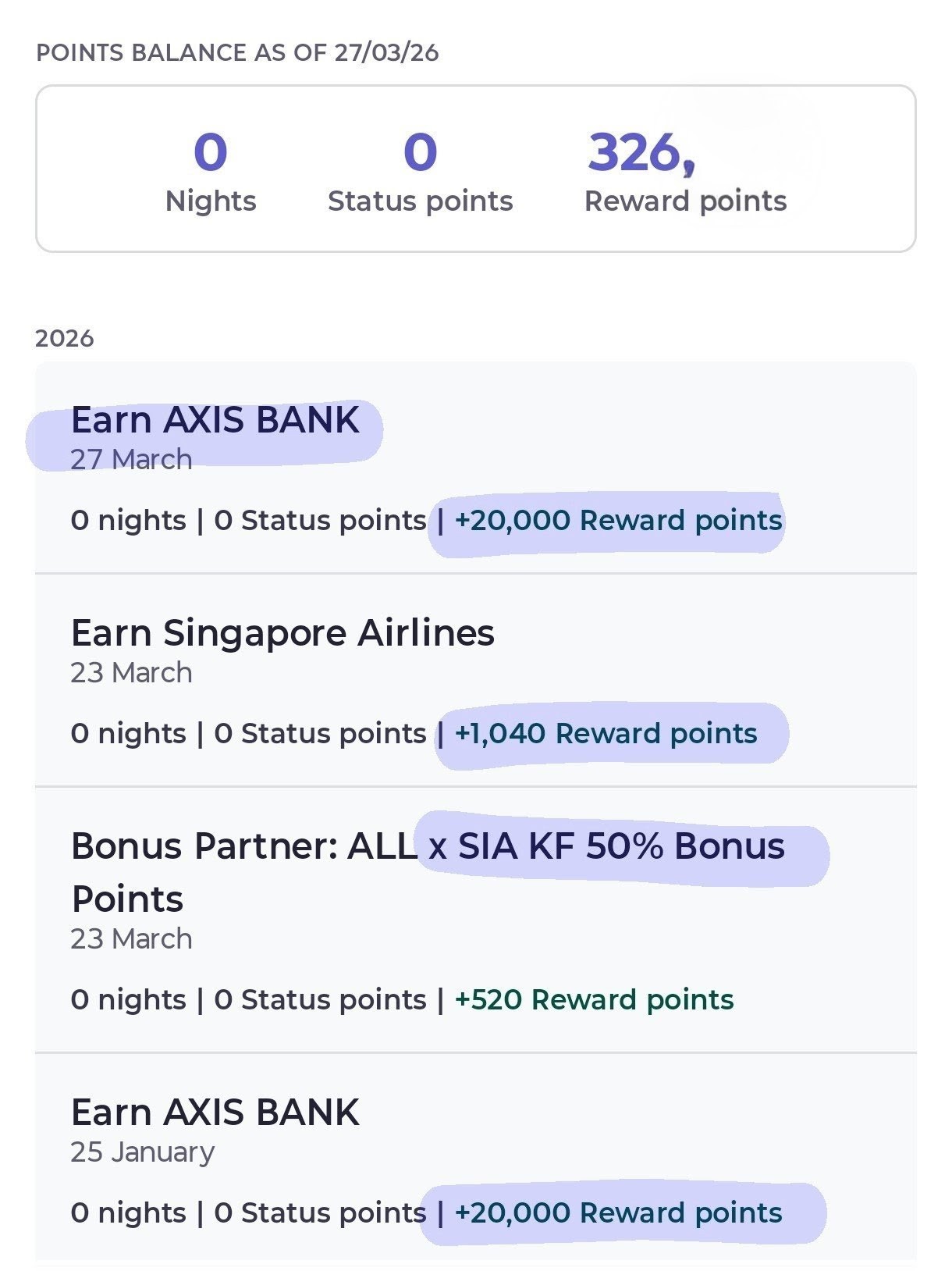Click 23 March date under Singapore Airlines
This screenshot has height=1271, width=952.
(x=131, y=672)
